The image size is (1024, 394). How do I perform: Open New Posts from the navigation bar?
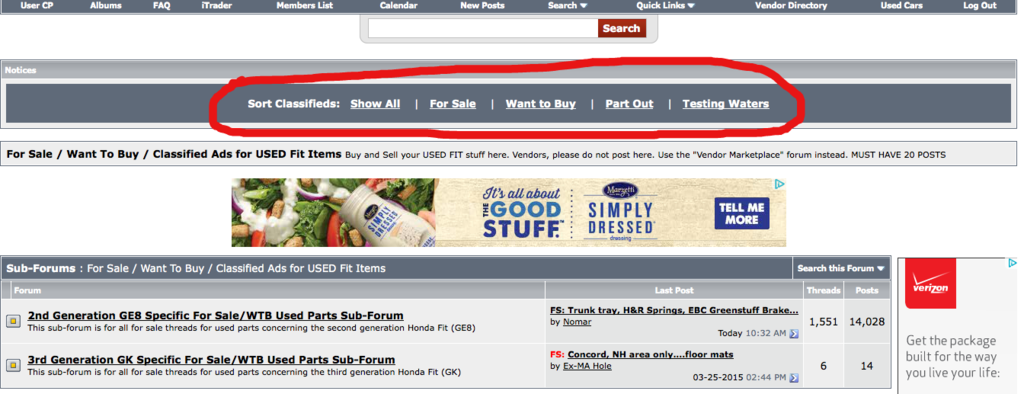click(x=482, y=5)
